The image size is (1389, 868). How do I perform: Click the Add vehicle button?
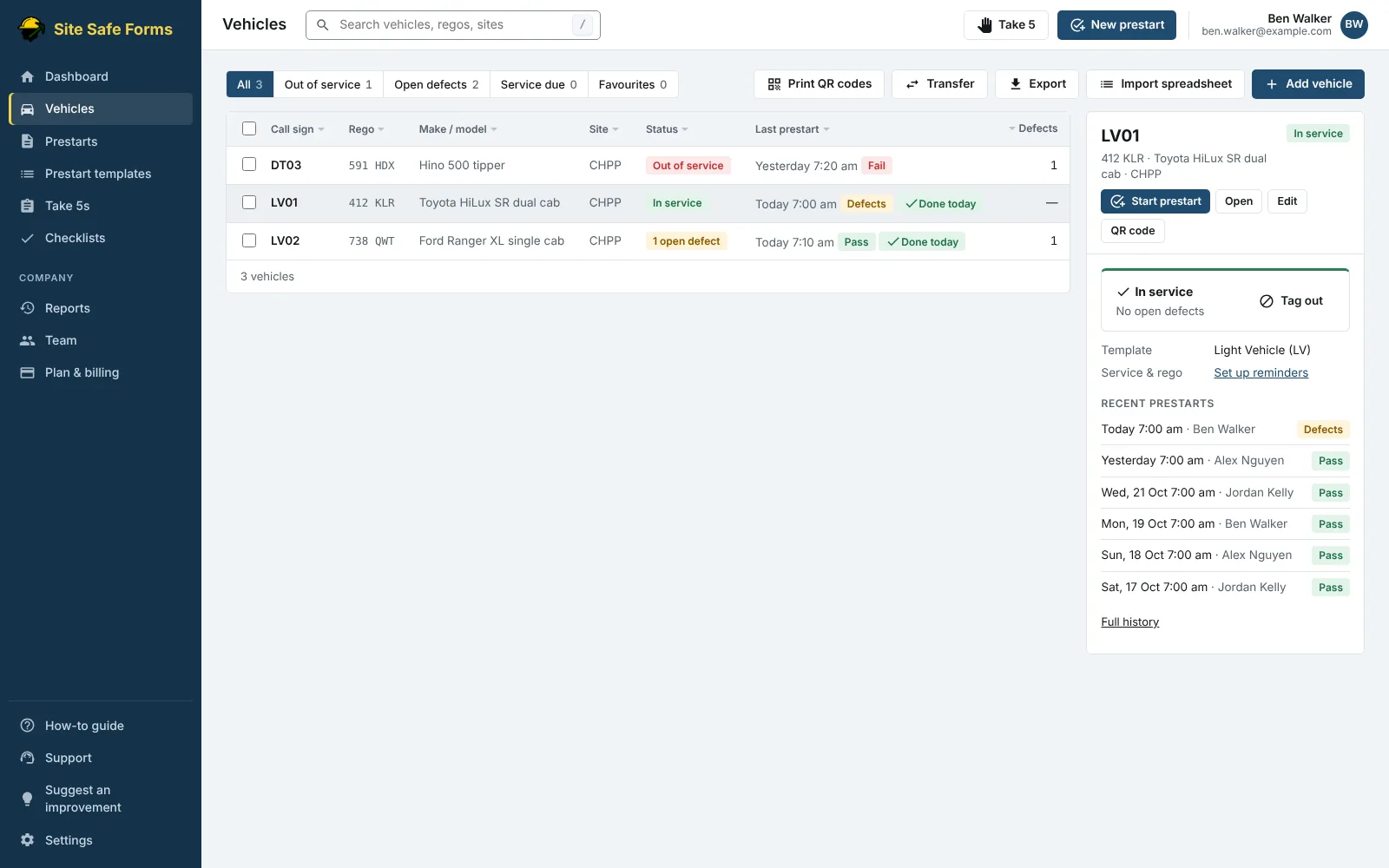click(x=1308, y=84)
